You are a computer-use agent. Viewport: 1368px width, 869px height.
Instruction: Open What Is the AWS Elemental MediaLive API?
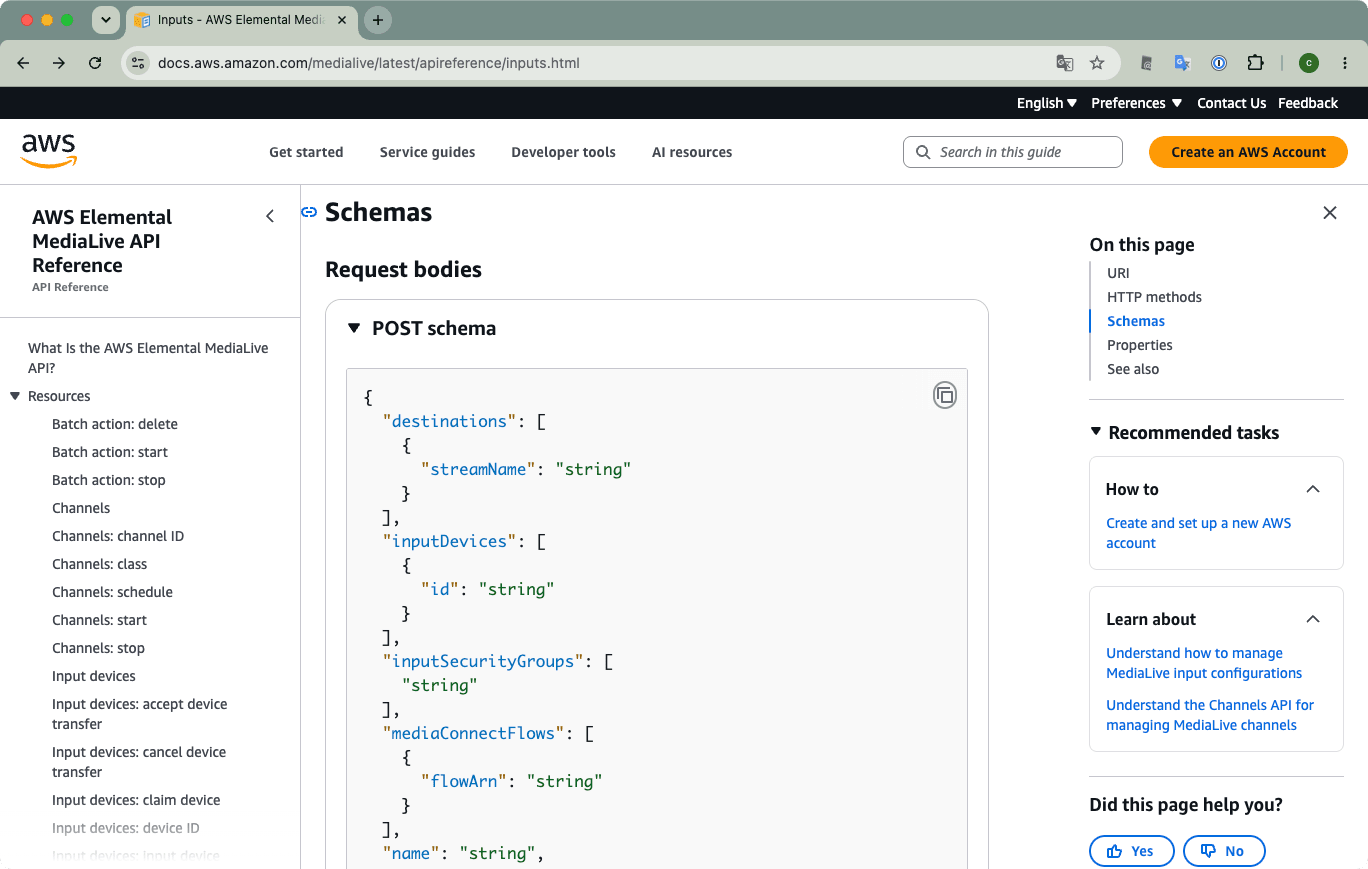148,358
